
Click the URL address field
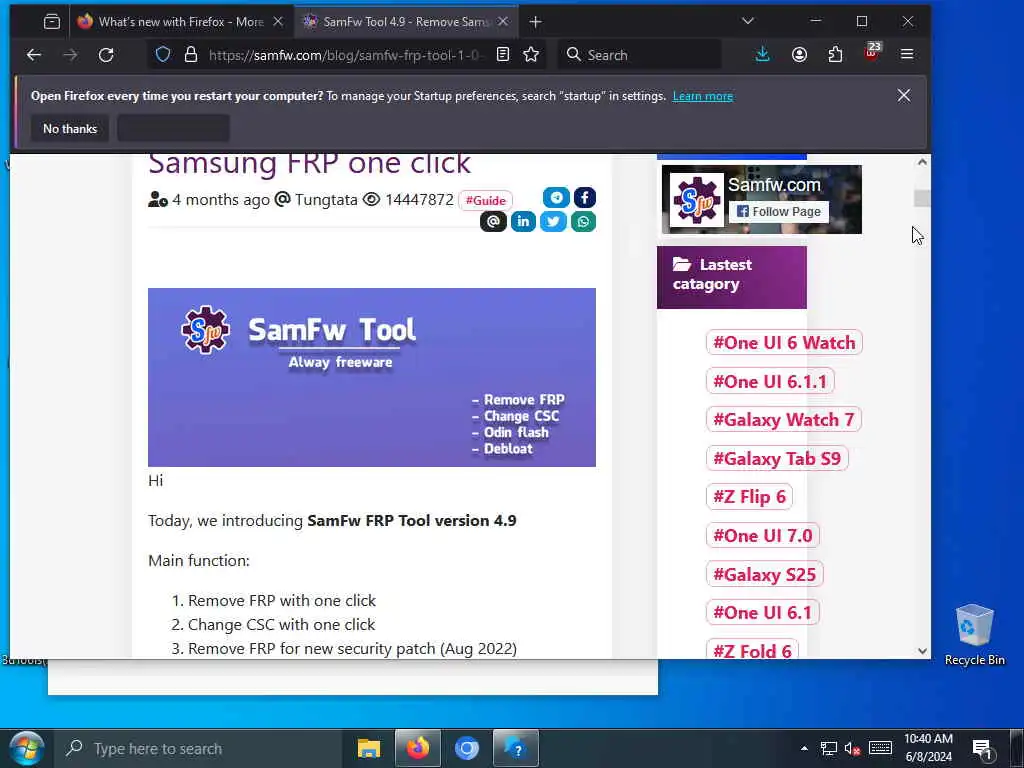(x=346, y=56)
